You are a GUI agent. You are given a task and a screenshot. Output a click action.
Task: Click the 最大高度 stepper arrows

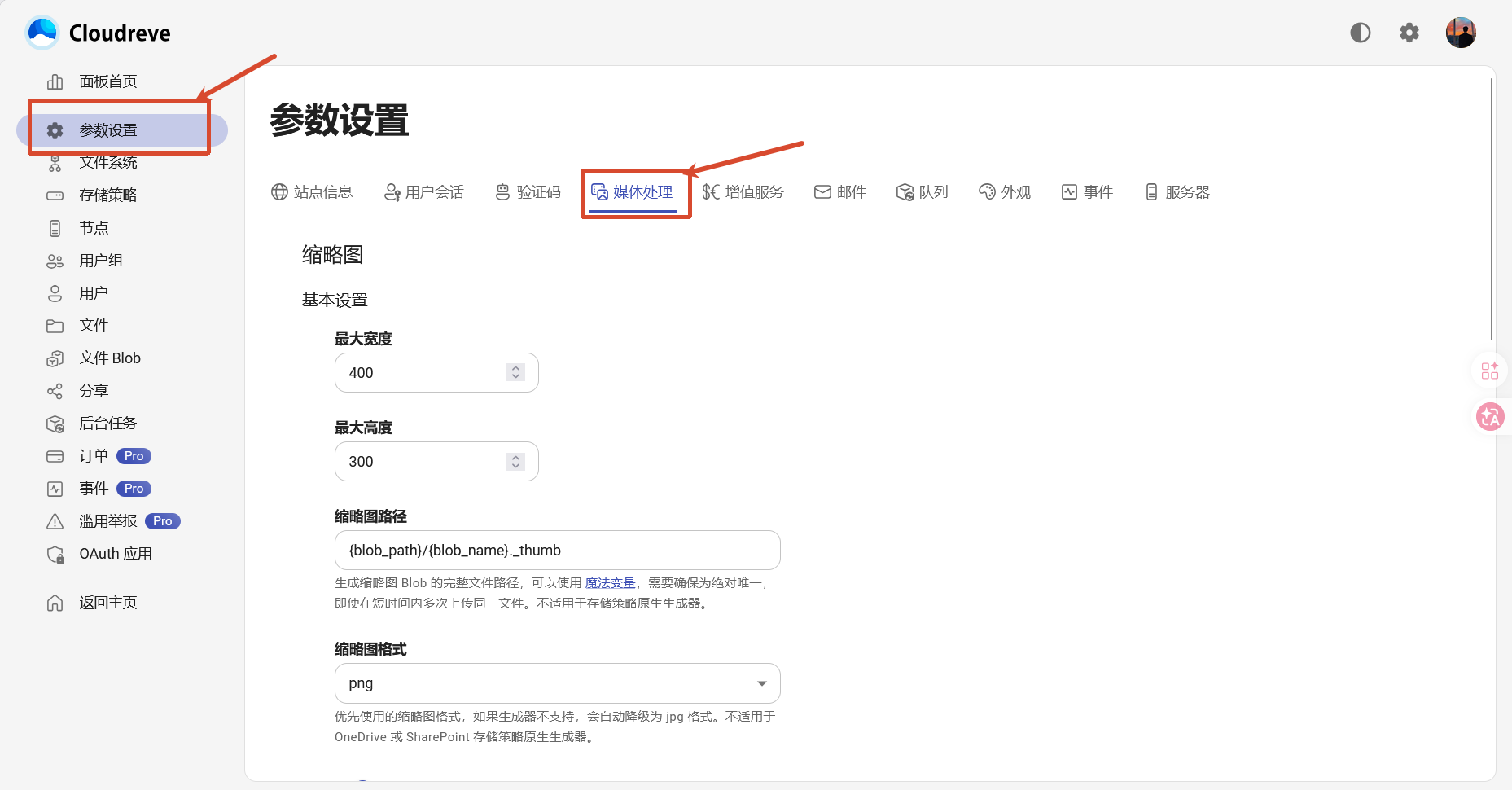point(515,461)
